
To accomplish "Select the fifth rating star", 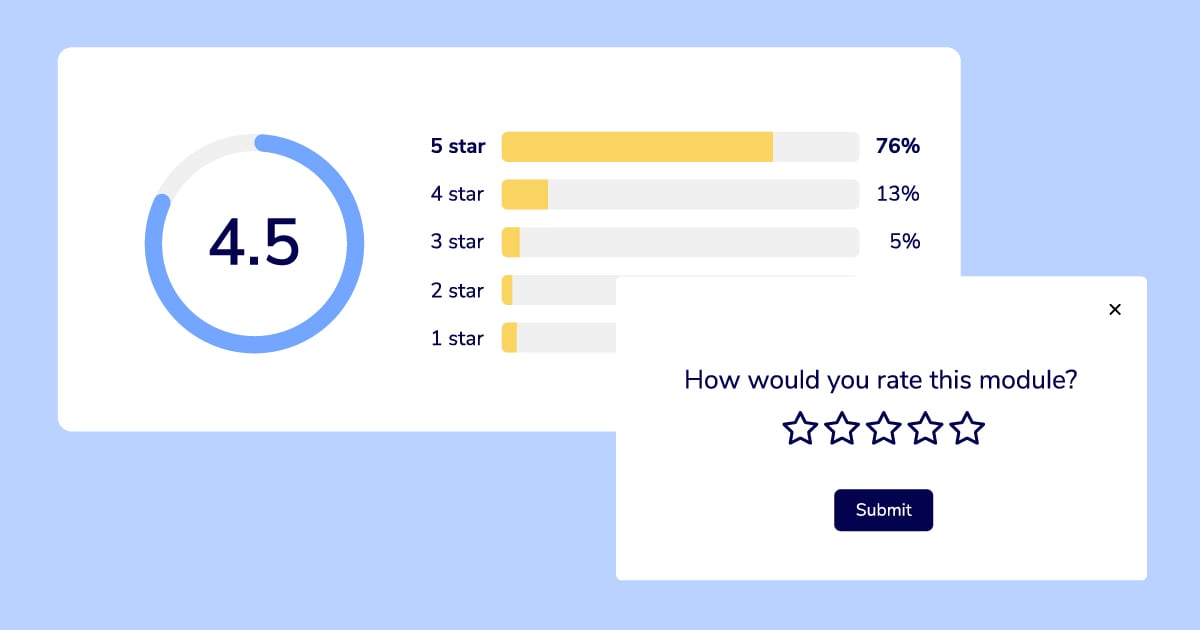I will [x=967, y=428].
